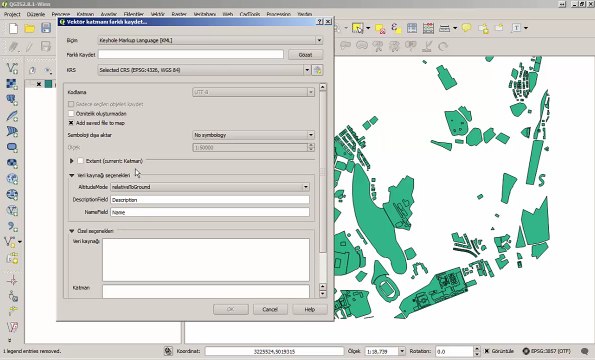
Task: Save project with the floppy disk icon
Action: tap(46, 28)
